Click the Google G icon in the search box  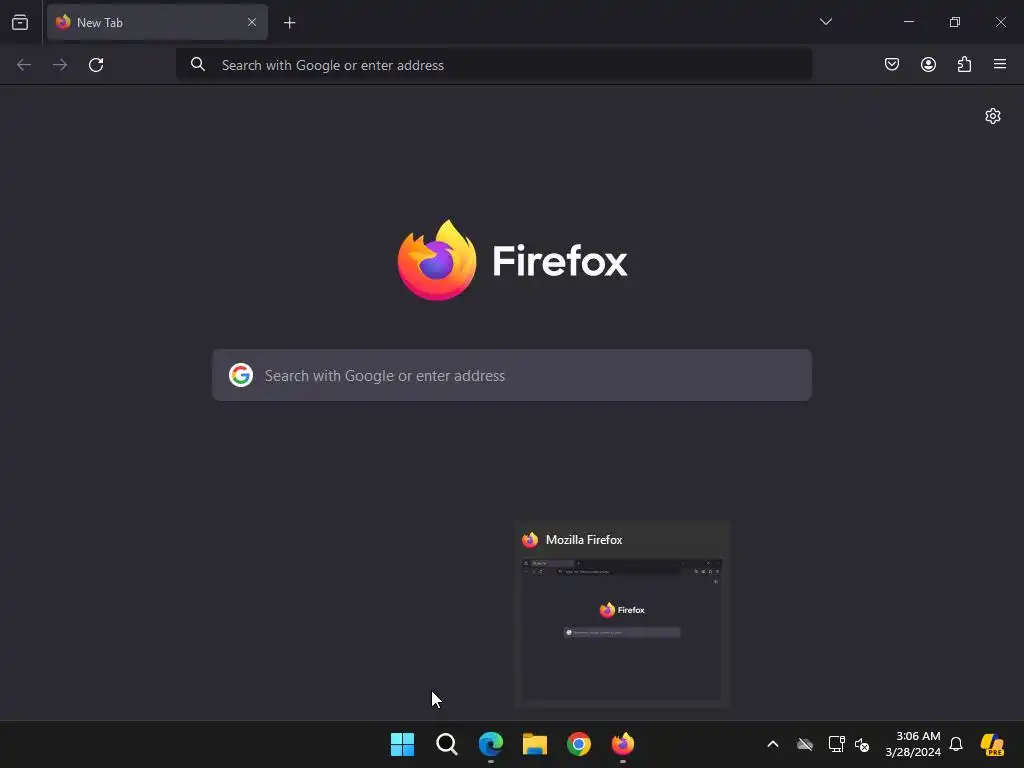[x=241, y=375]
